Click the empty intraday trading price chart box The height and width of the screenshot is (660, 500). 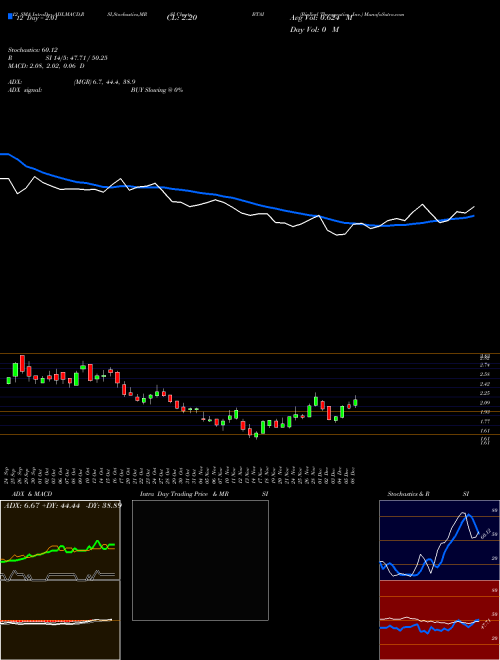click(200, 560)
